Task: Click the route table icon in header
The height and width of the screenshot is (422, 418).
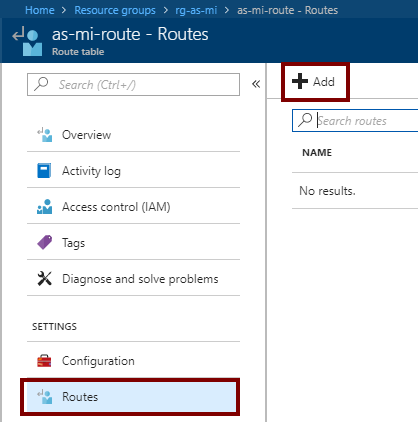Action: 28,41
